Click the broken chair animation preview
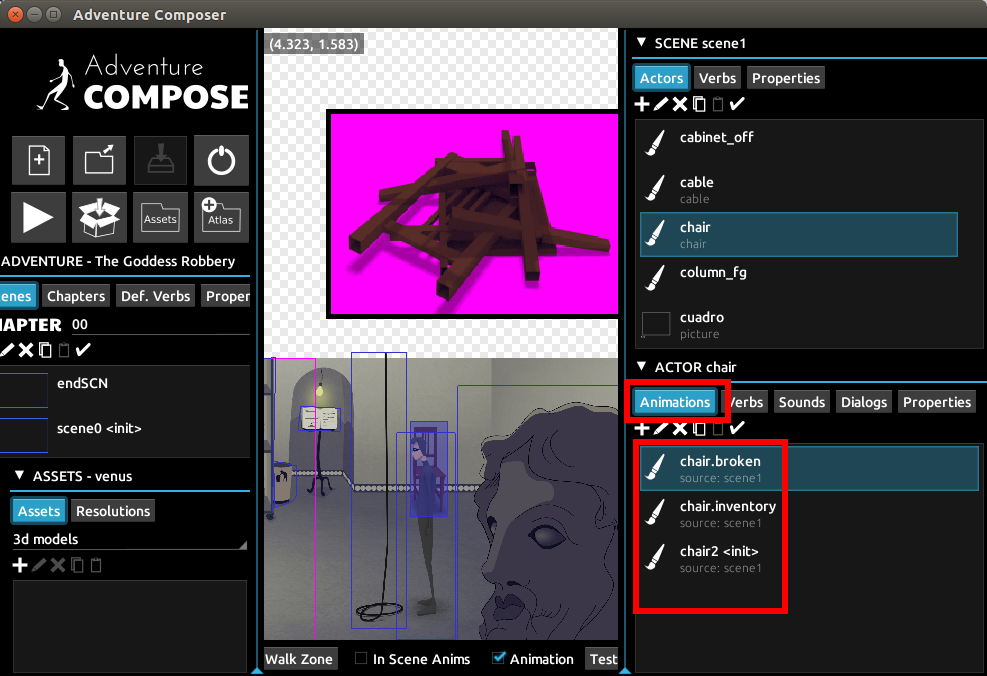Viewport: 987px width, 676px height. [x=473, y=214]
